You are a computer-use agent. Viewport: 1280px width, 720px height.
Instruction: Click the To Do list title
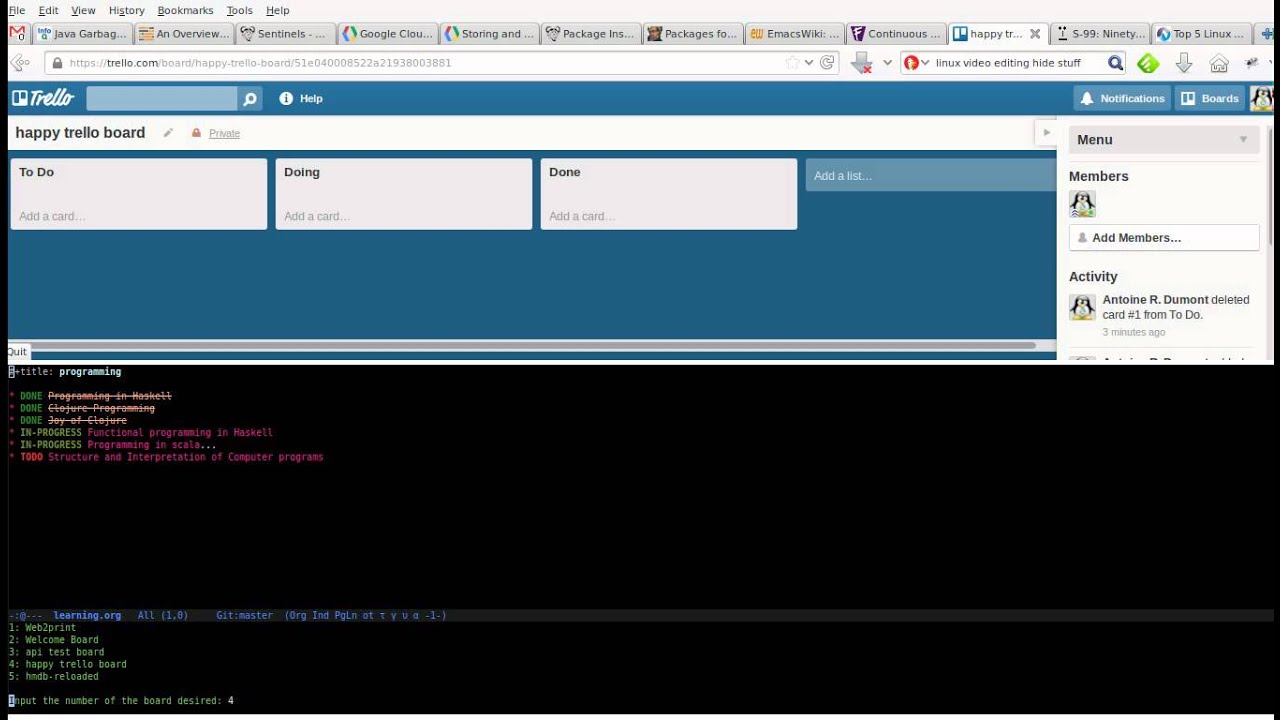(36, 172)
